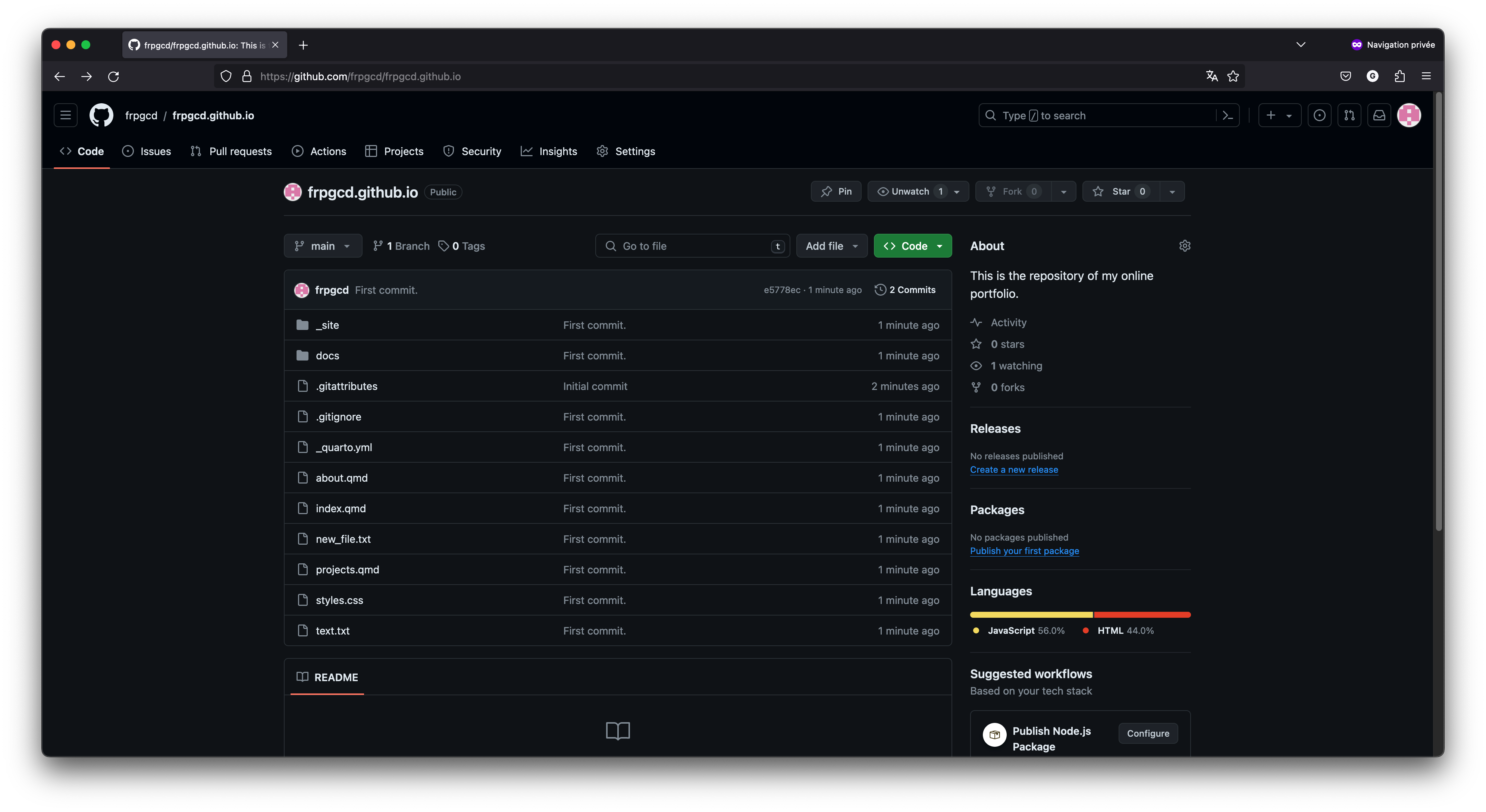This screenshot has width=1486, height=812.
Task: Open the Firefox extensions puzzle icon
Action: pos(1400,76)
